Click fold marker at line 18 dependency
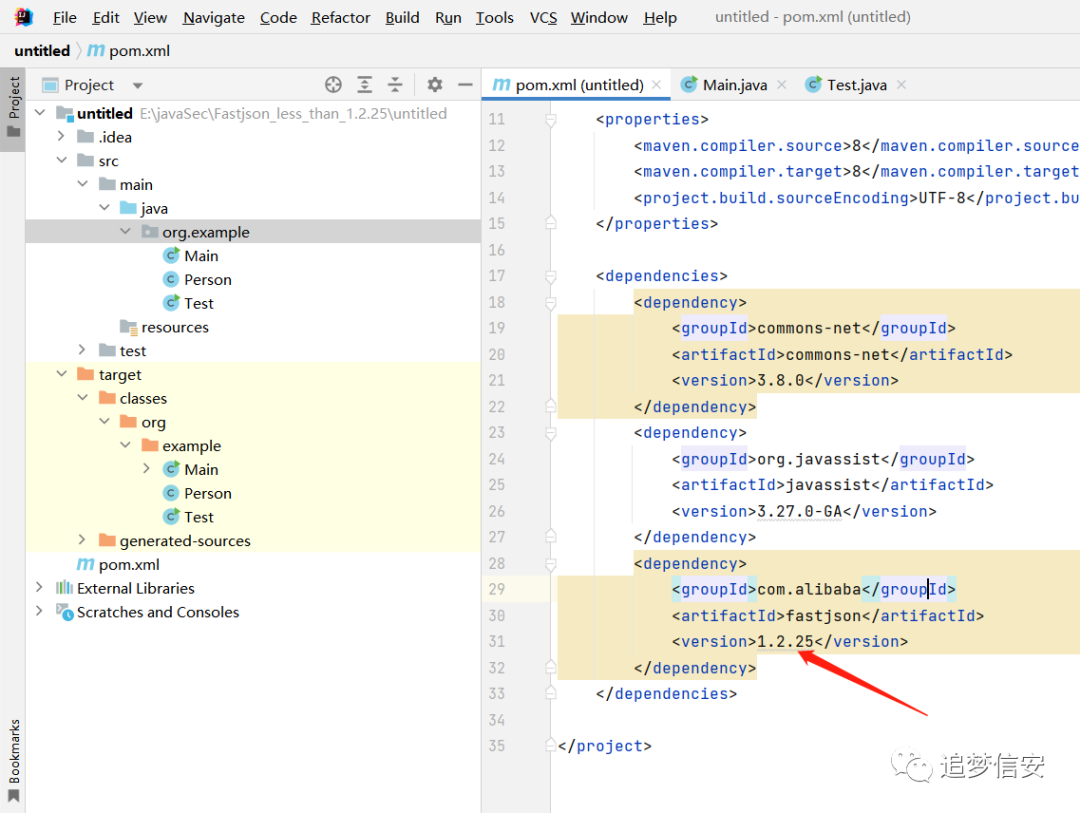 tap(550, 302)
